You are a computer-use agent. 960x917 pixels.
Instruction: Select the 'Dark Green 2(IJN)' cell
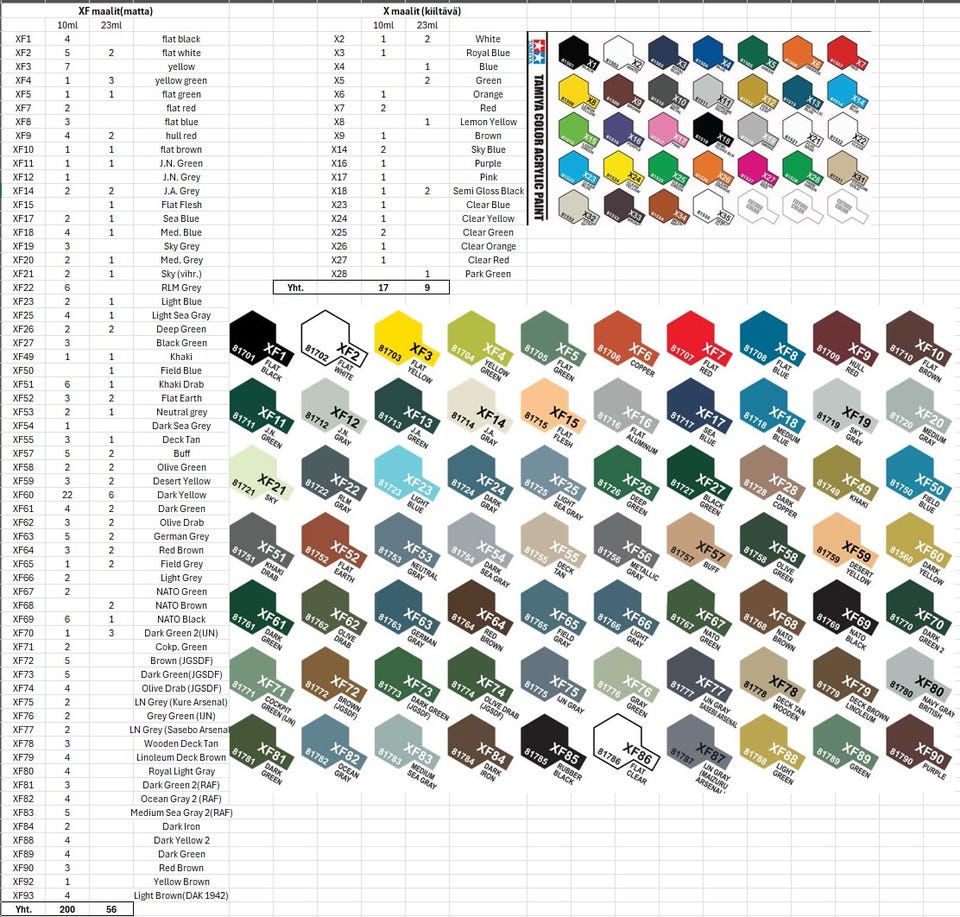[x=181, y=633]
